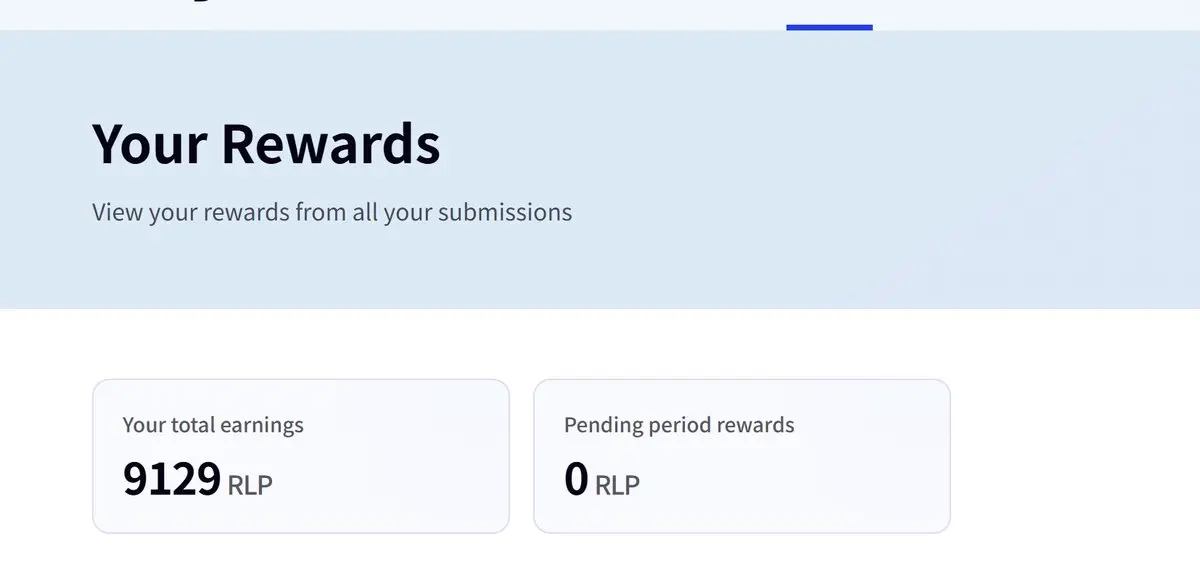
Task: Click the "Your total earnings" label
Action: (x=213, y=425)
